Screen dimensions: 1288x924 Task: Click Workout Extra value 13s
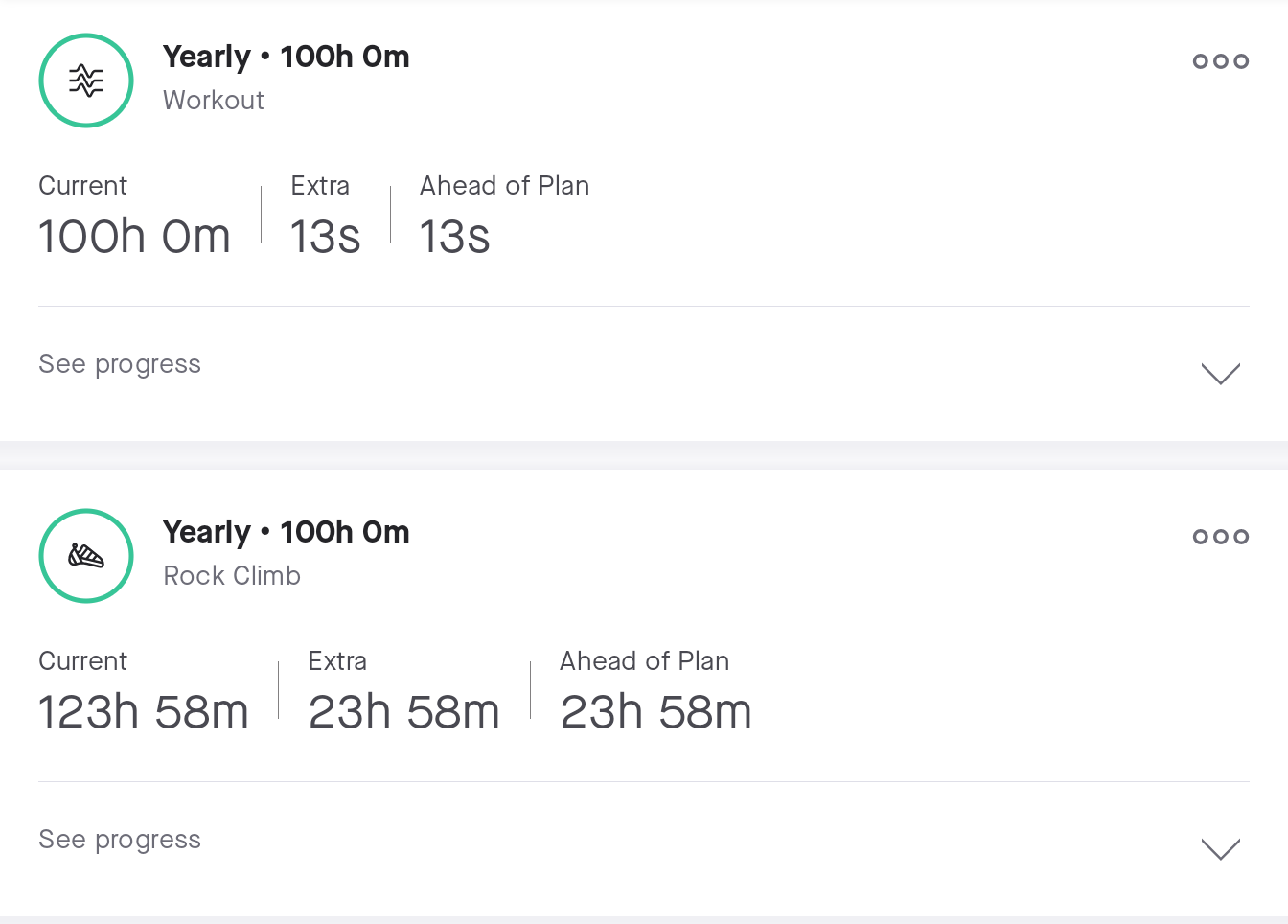325,237
